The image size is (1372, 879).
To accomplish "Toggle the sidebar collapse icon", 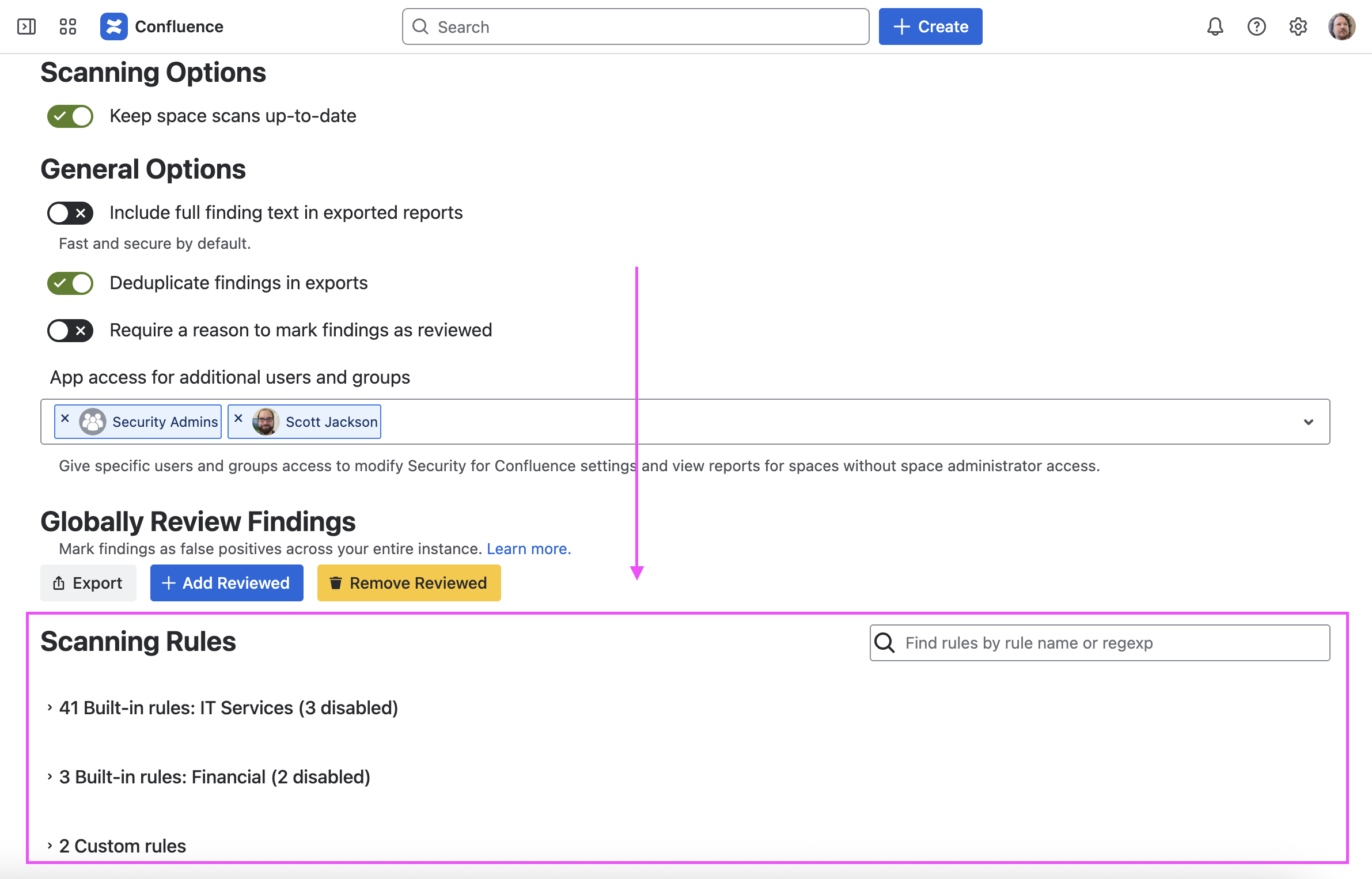I will coord(26,26).
